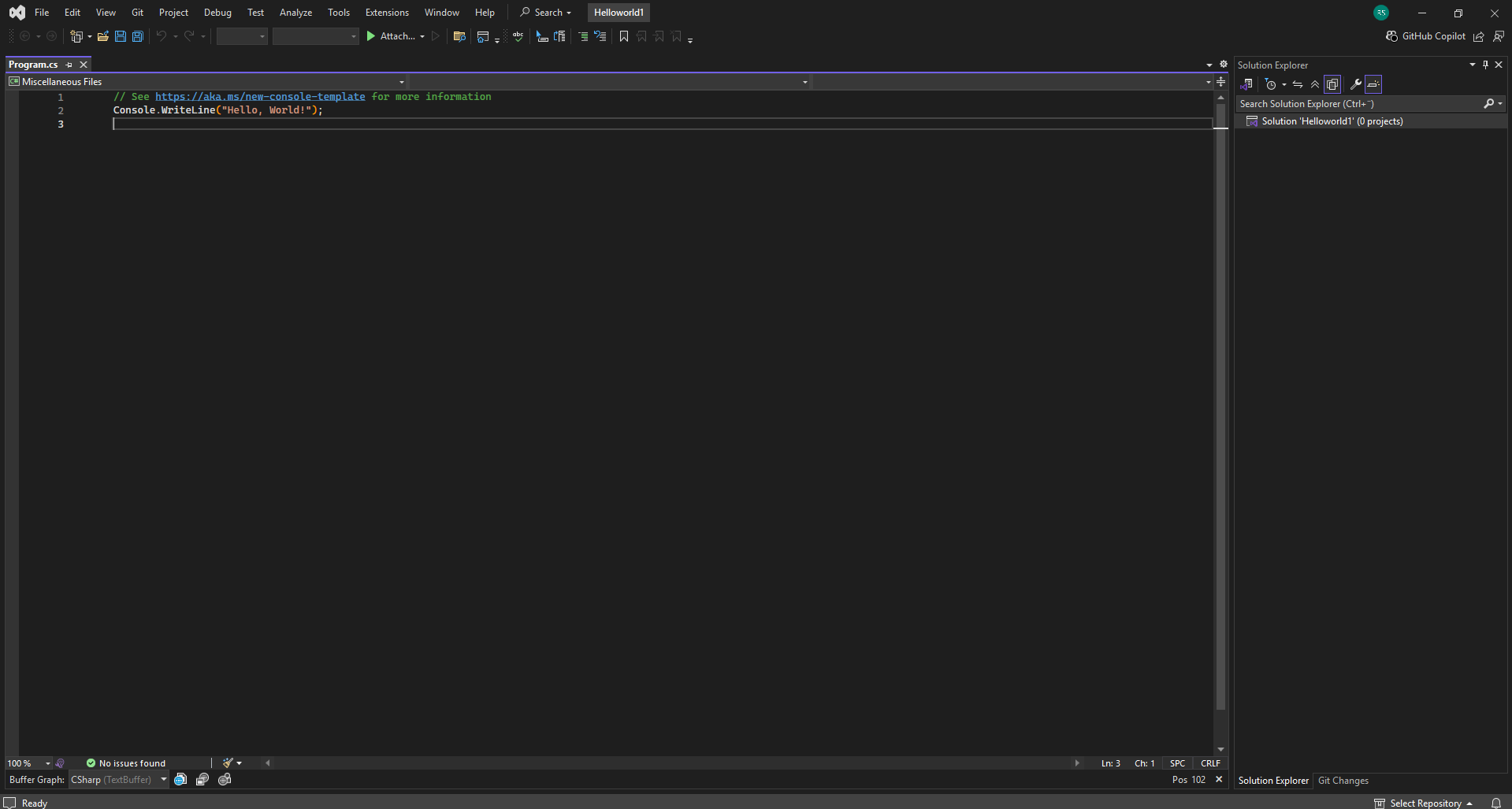
Task: Open the Extensions menu
Action: pyautogui.click(x=387, y=13)
